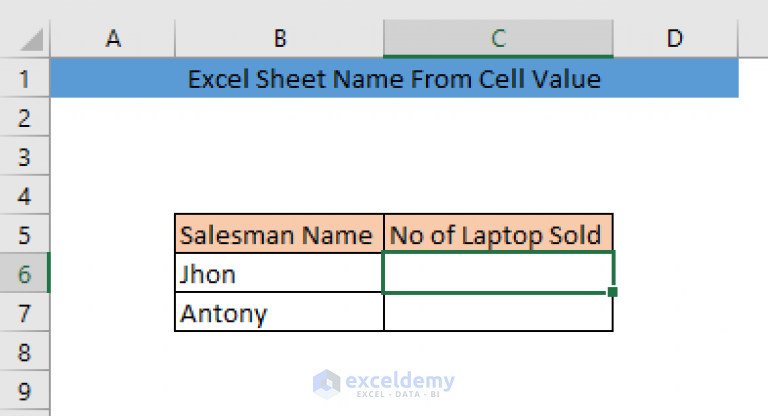Viewport: 768px width, 416px height.
Task: Select row 1 header
Action: (x=24, y=79)
